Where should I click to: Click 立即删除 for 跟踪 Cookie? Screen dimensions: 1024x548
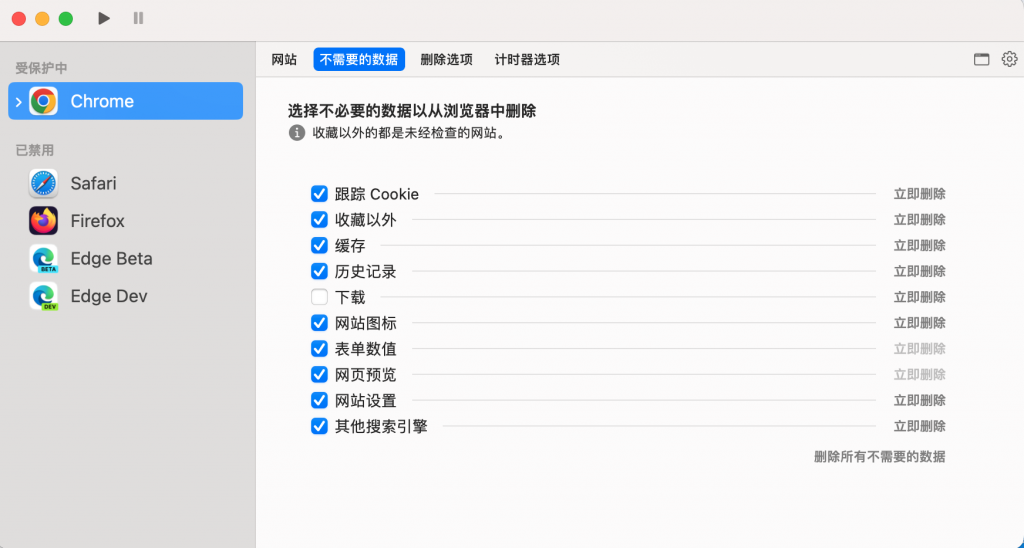tap(920, 194)
